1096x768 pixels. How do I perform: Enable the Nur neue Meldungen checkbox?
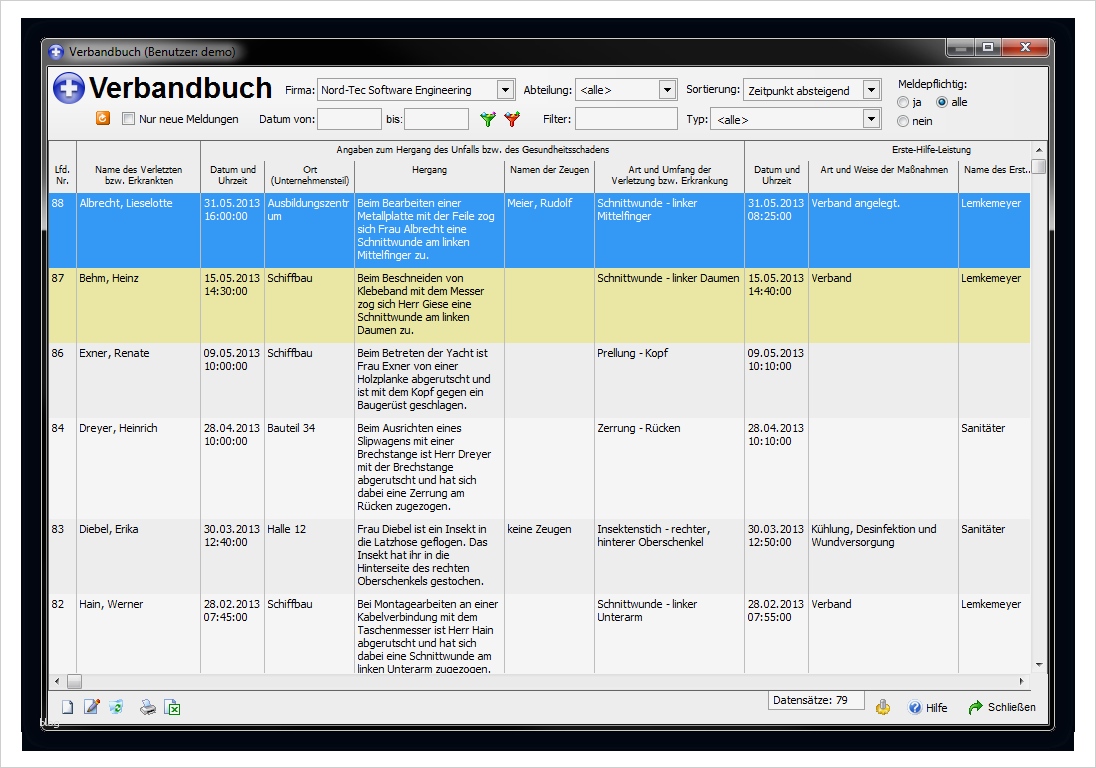point(129,119)
